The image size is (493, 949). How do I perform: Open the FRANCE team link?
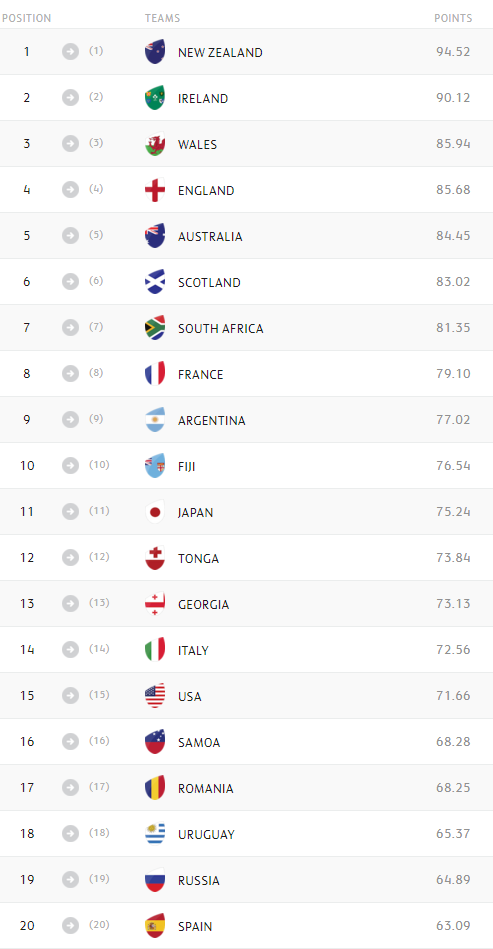tap(200, 375)
